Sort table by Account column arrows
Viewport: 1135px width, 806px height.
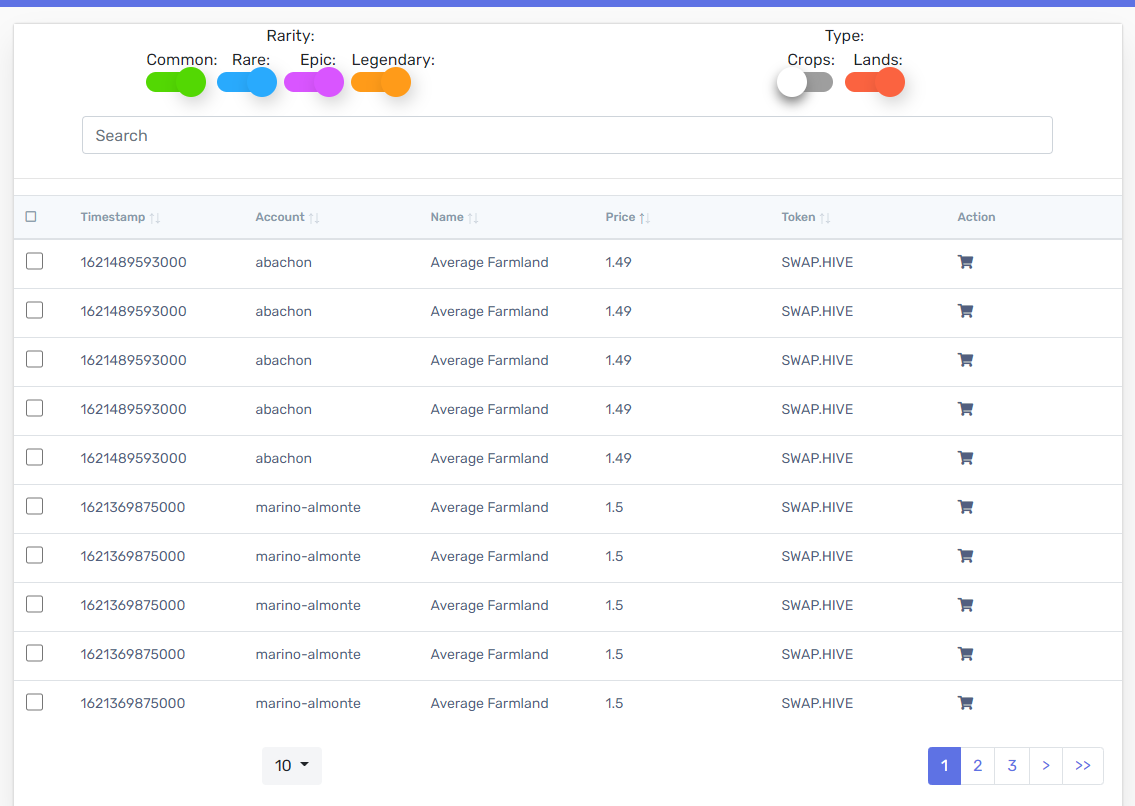tap(314, 217)
